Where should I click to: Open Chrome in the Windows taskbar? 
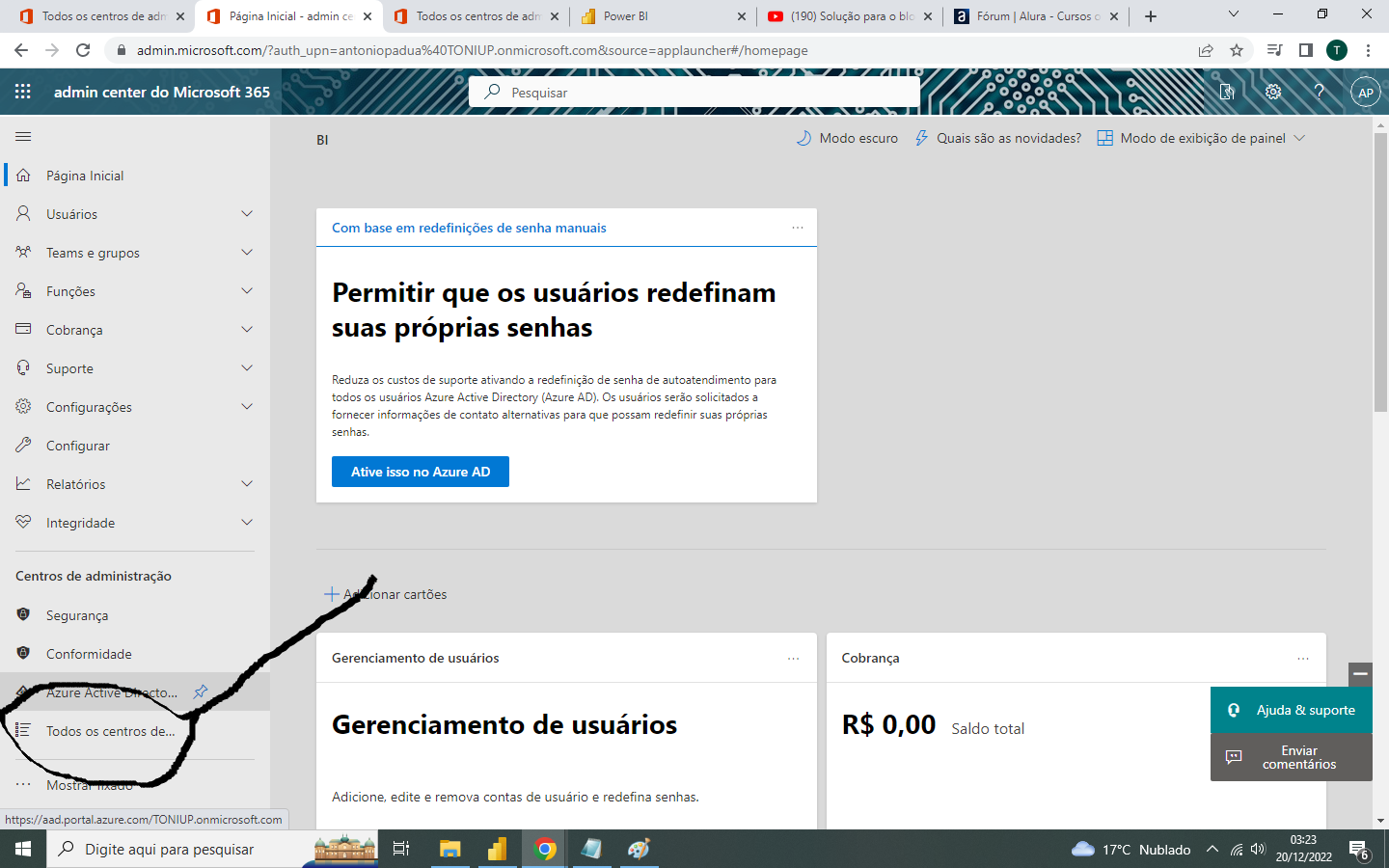(545, 849)
